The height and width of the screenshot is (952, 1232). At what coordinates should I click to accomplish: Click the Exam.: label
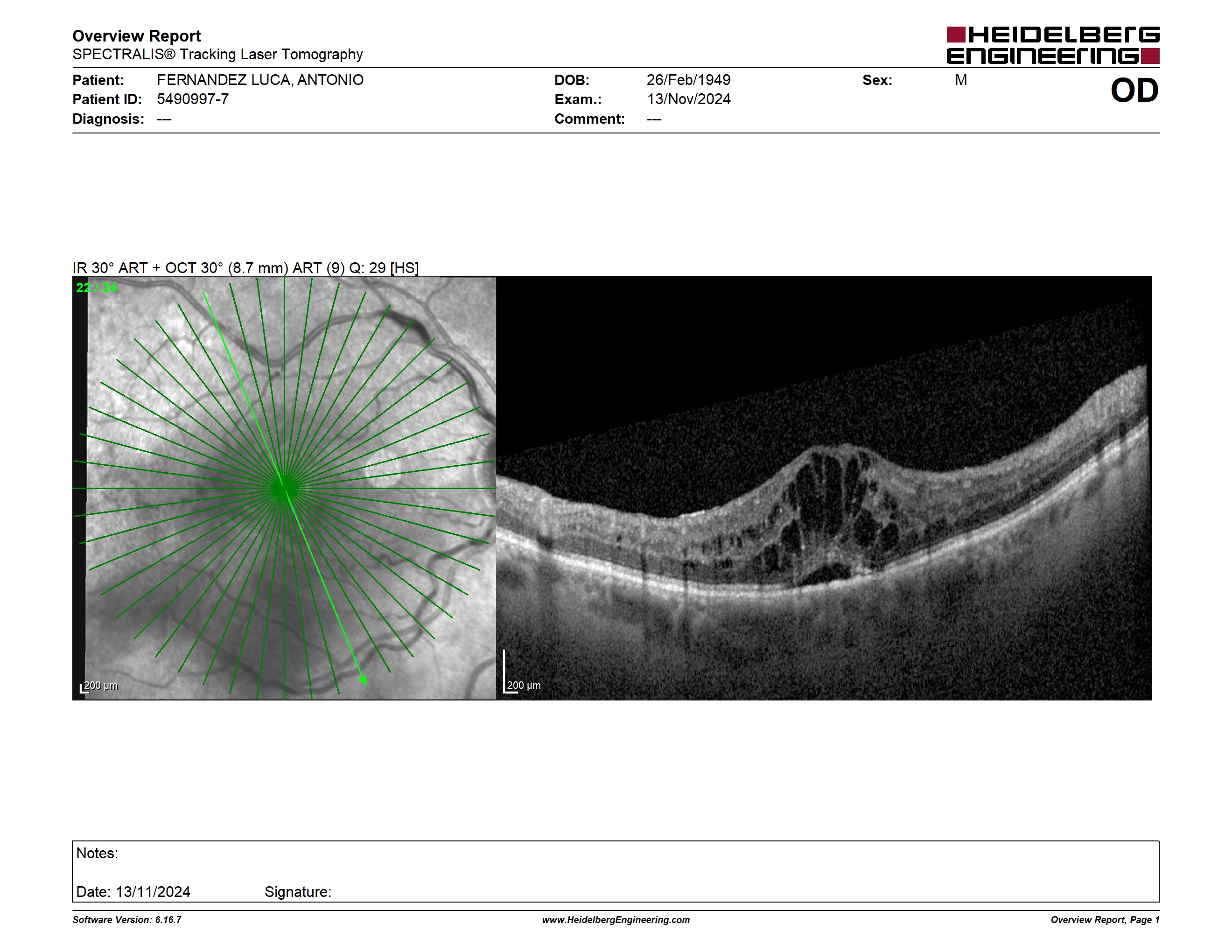[x=578, y=99]
